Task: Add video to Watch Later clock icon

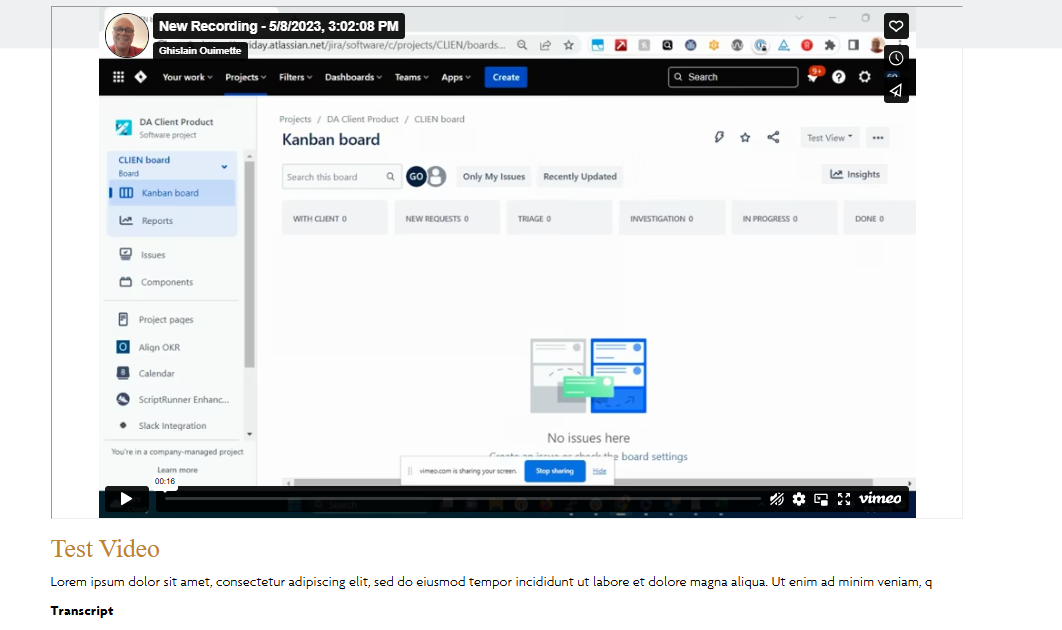Action: [x=896, y=58]
